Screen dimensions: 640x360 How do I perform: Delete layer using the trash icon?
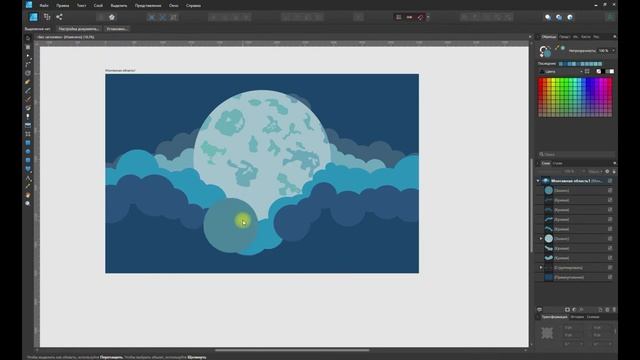pyautogui.click(x=614, y=310)
